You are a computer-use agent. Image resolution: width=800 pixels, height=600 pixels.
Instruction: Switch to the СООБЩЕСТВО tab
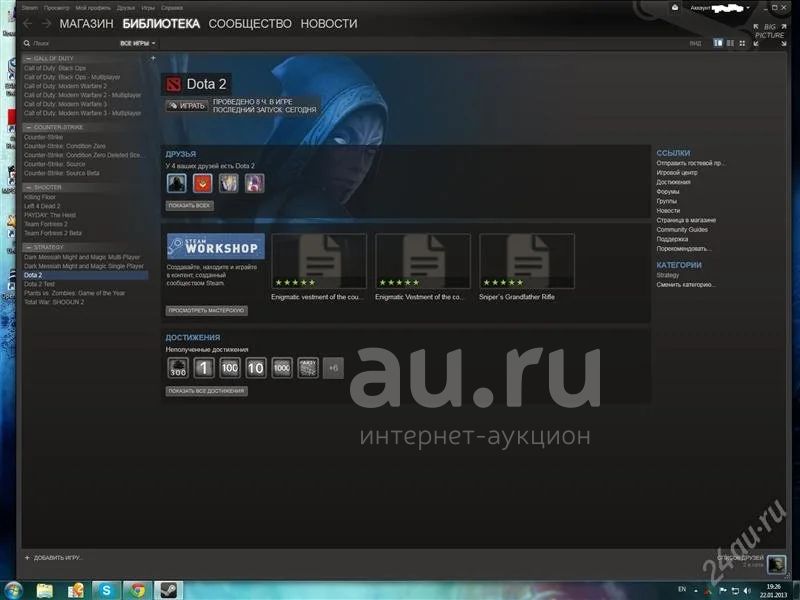pyautogui.click(x=250, y=23)
